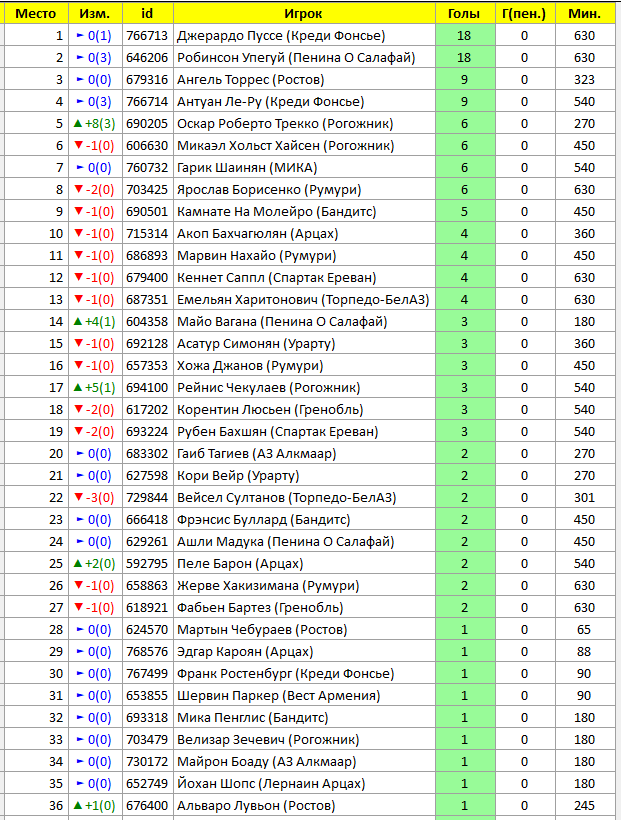Click the red down arrow for Жерве Хакизимана
Image resolution: width=621 pixels, height=820 pixels.
tap(78, 585)
